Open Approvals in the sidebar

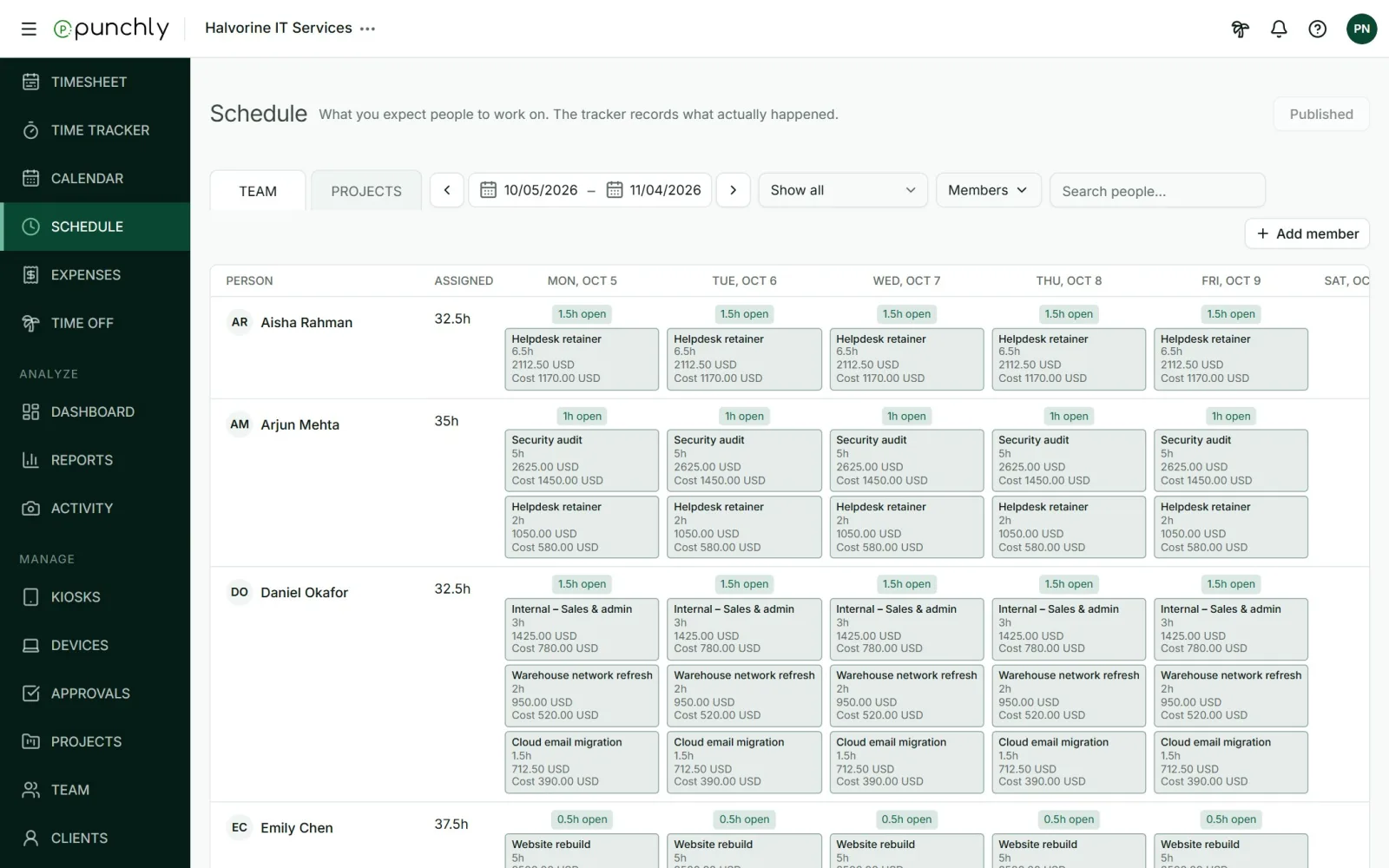click(x=95, y=694)
